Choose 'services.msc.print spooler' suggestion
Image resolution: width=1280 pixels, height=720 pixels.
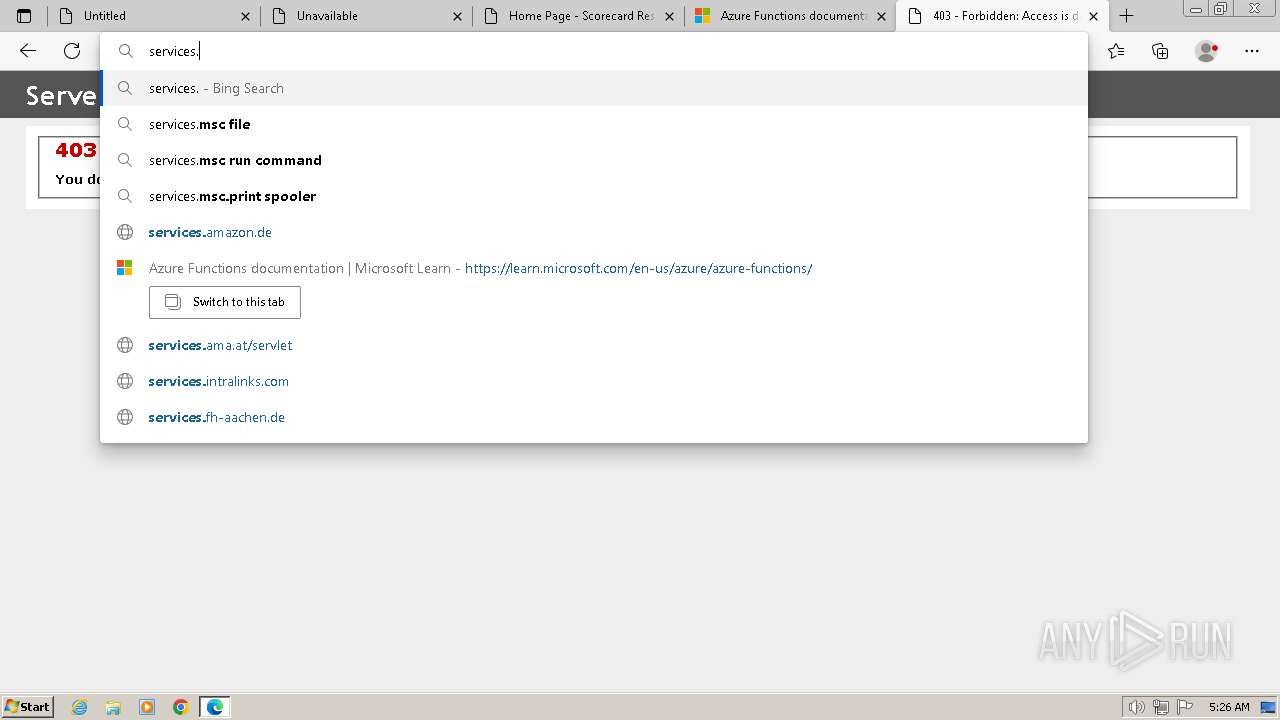(x=594, y=196)
